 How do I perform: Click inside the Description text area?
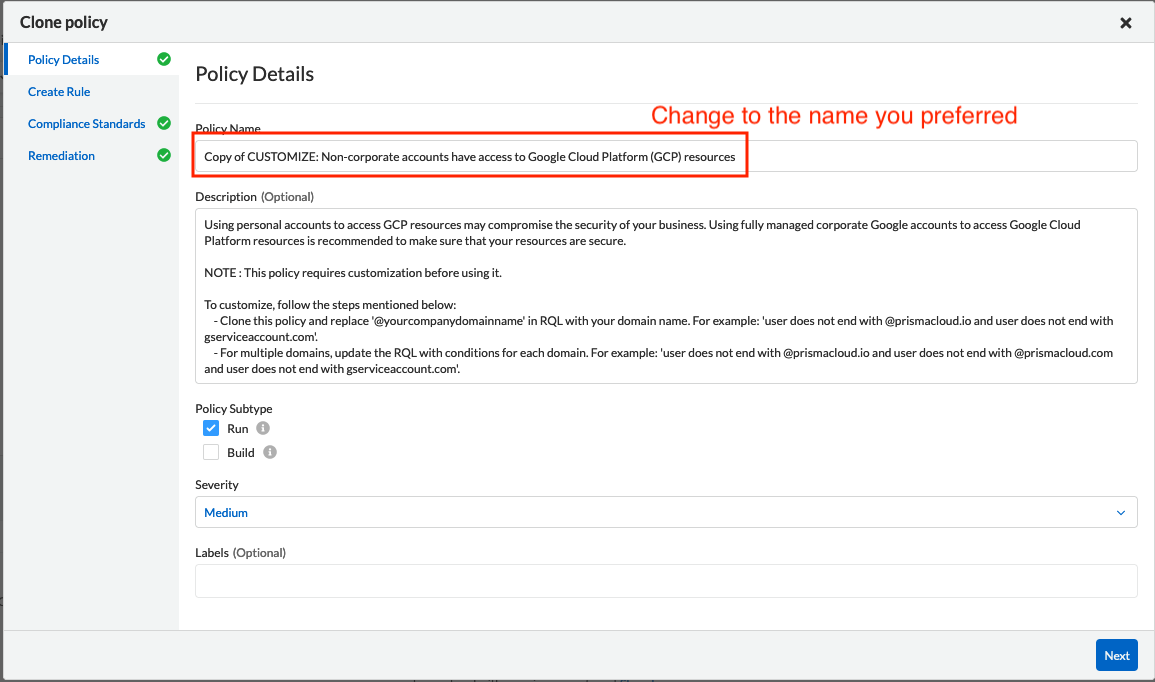tap(666, 296)
